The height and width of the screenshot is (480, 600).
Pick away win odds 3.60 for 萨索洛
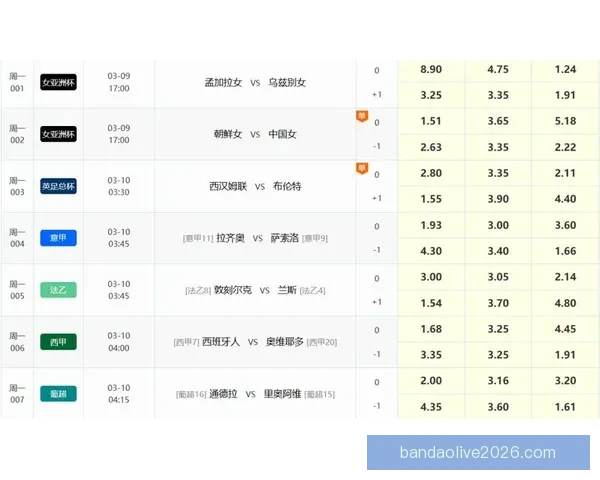pos(565,225)
